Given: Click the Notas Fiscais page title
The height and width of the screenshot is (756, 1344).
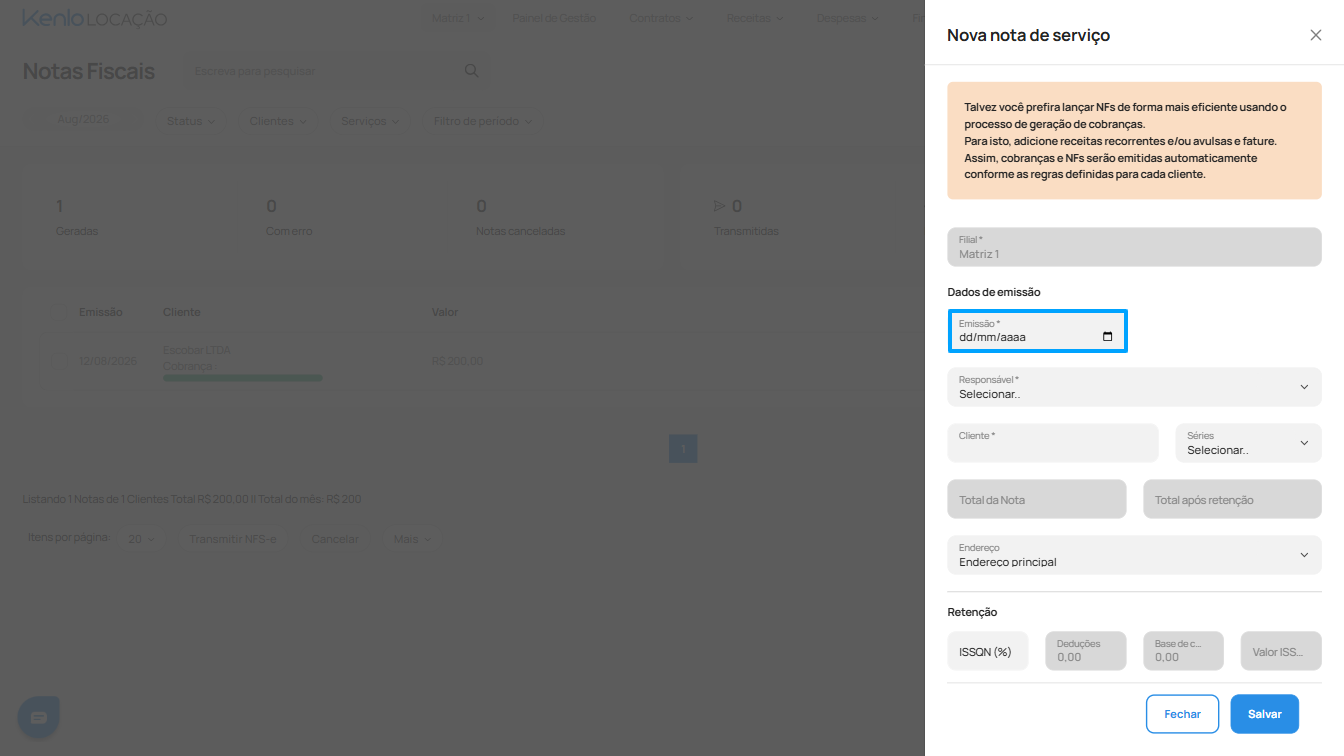Looking at the screenshot, I should pyautogui.click(x=88, y=71).
